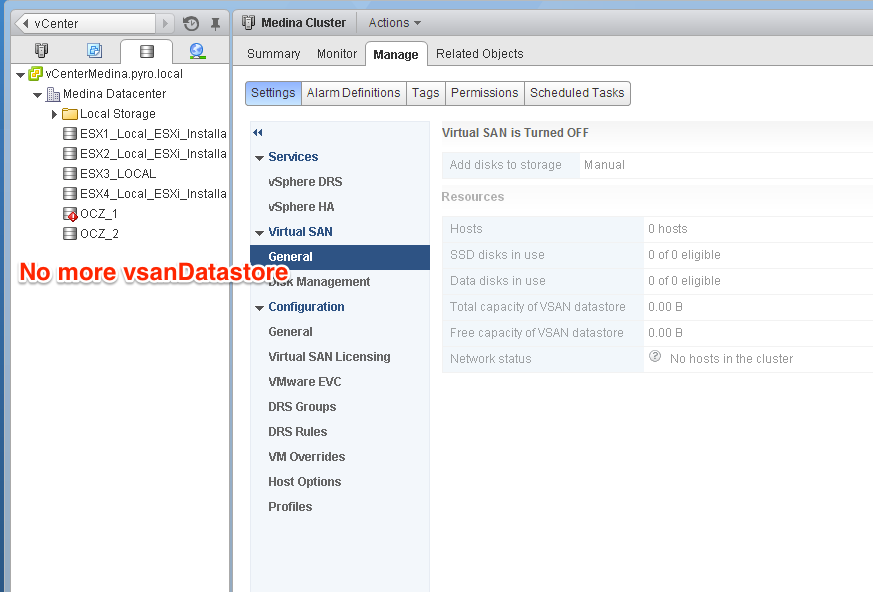Screen dimensions: 873x592
Task: Switch to the Monitor tab
Action: (x=337, y=54)
